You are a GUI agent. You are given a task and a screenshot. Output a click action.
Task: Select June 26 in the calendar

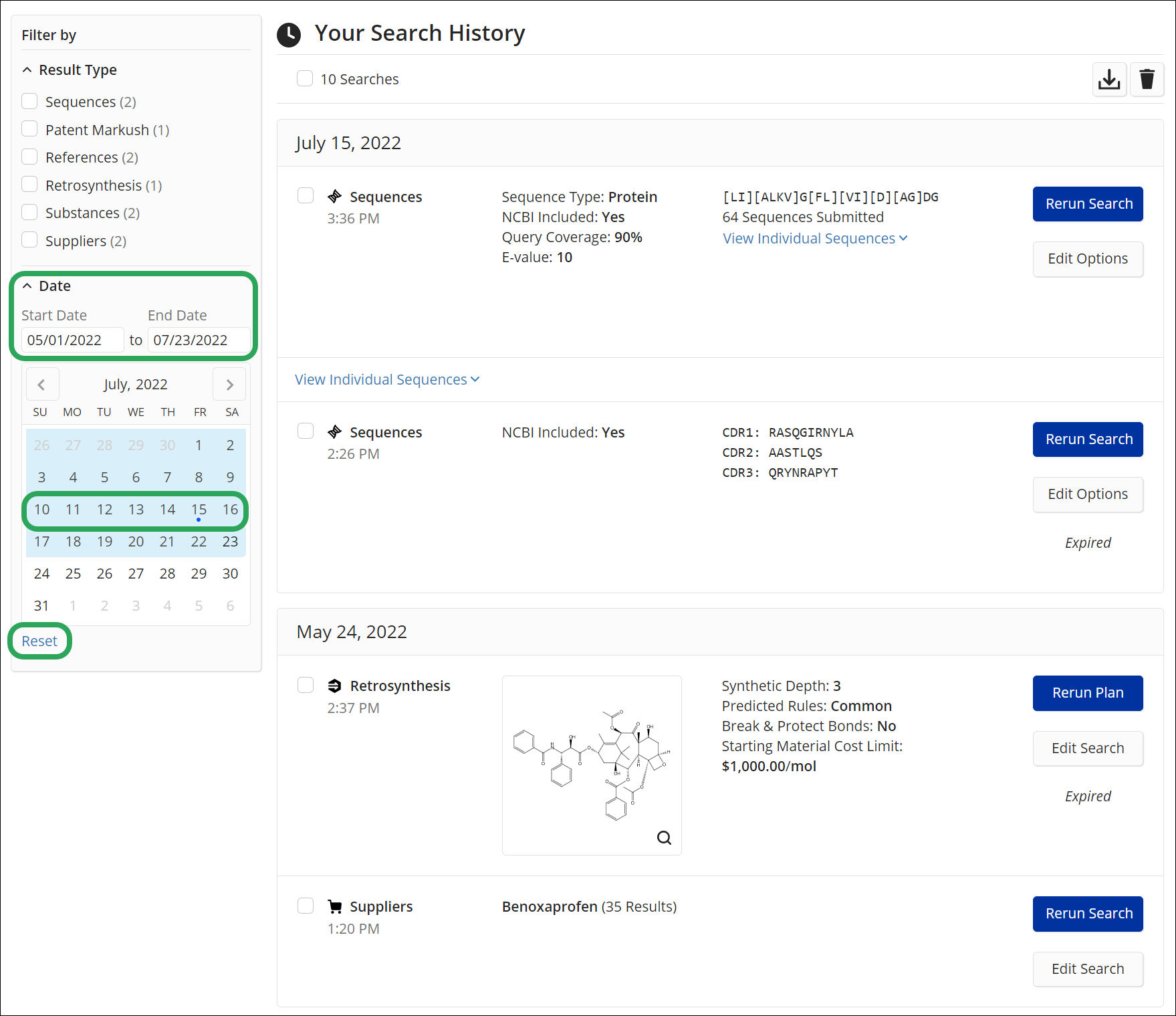41,445
